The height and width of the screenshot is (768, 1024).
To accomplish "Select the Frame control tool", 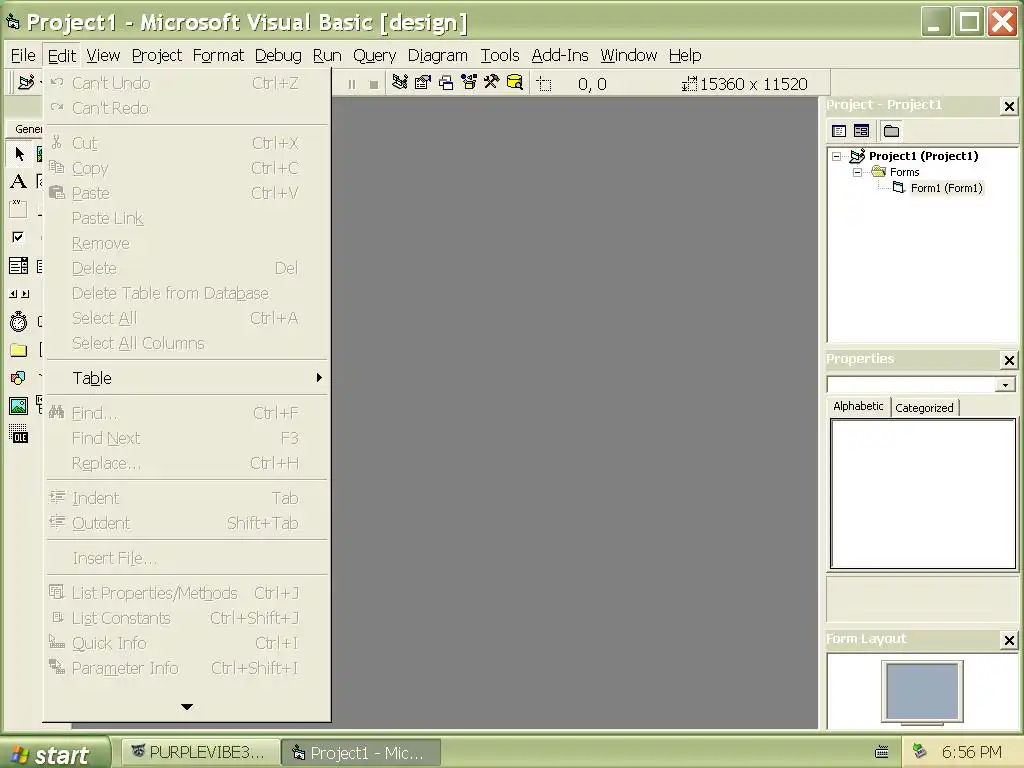I will click(19, 209).
